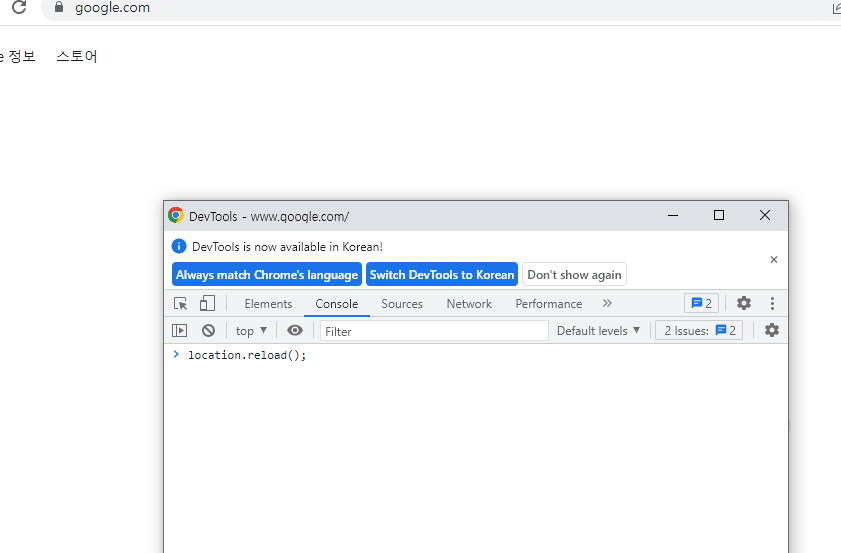Click the console Filter input field

click(434, 331)
